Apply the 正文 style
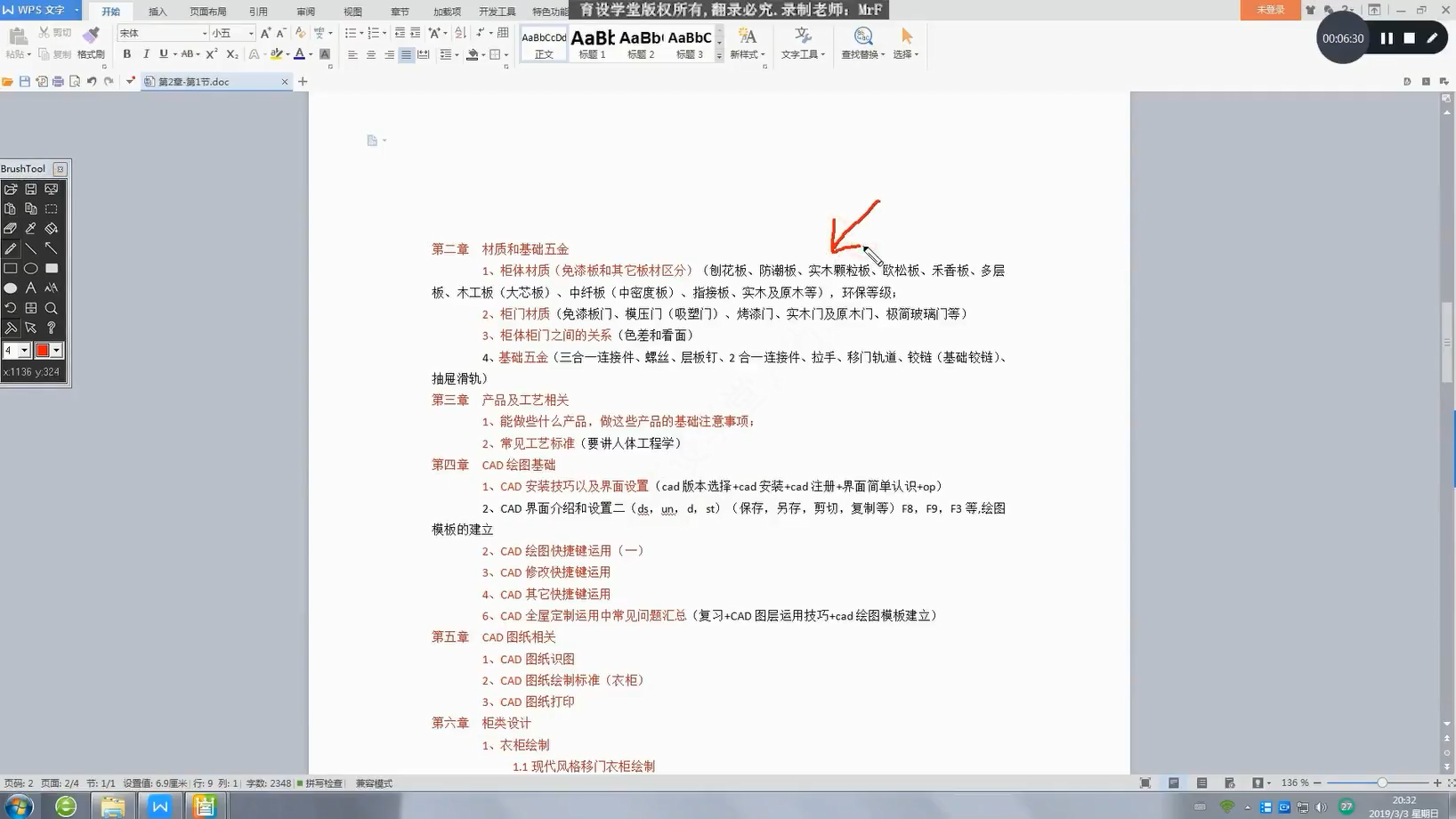1456x819 pixels. [544, 43]
